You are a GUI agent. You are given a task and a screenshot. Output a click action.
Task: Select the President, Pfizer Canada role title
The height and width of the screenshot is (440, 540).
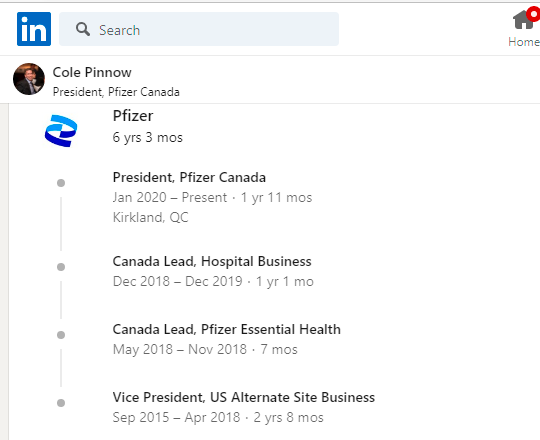point(189,177)
